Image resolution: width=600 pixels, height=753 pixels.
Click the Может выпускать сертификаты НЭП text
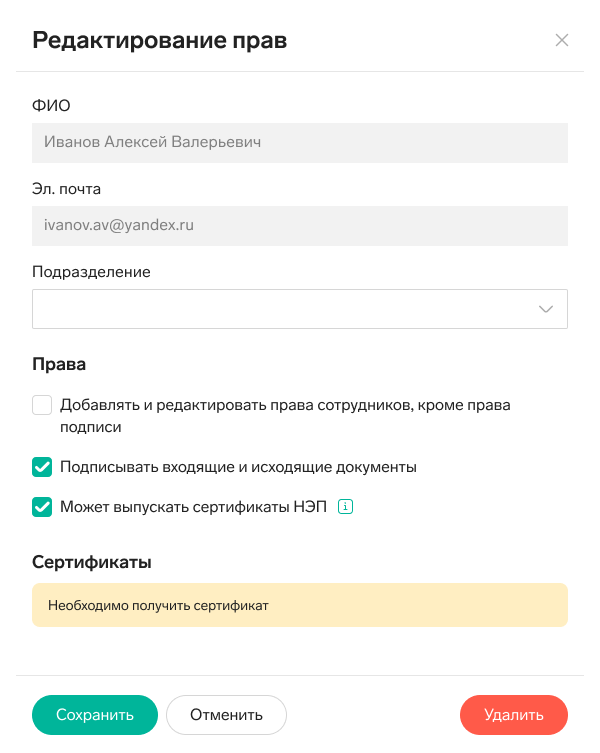pyautogui.click(x=193, y=507)
